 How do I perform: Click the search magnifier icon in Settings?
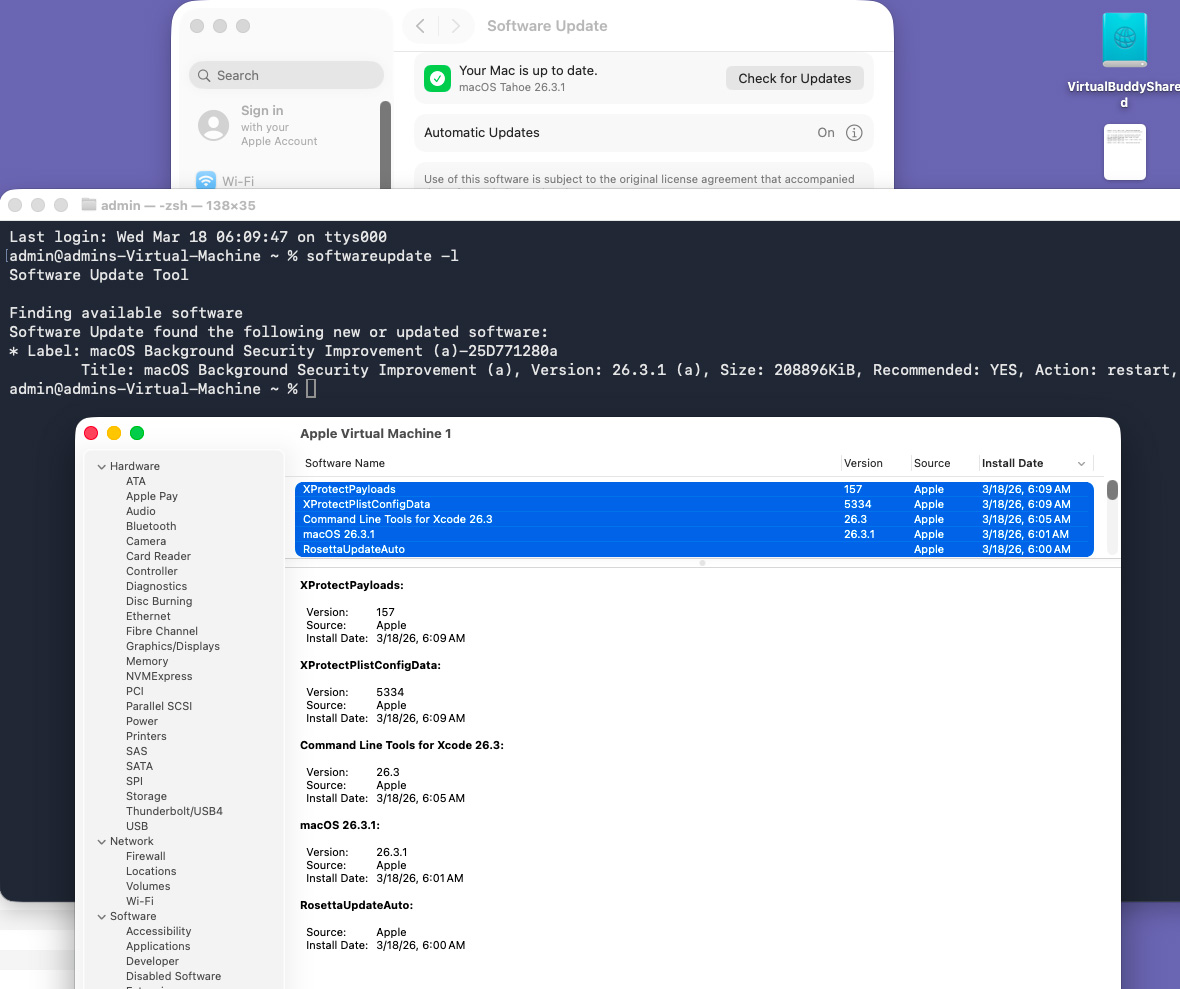(204, 75)
